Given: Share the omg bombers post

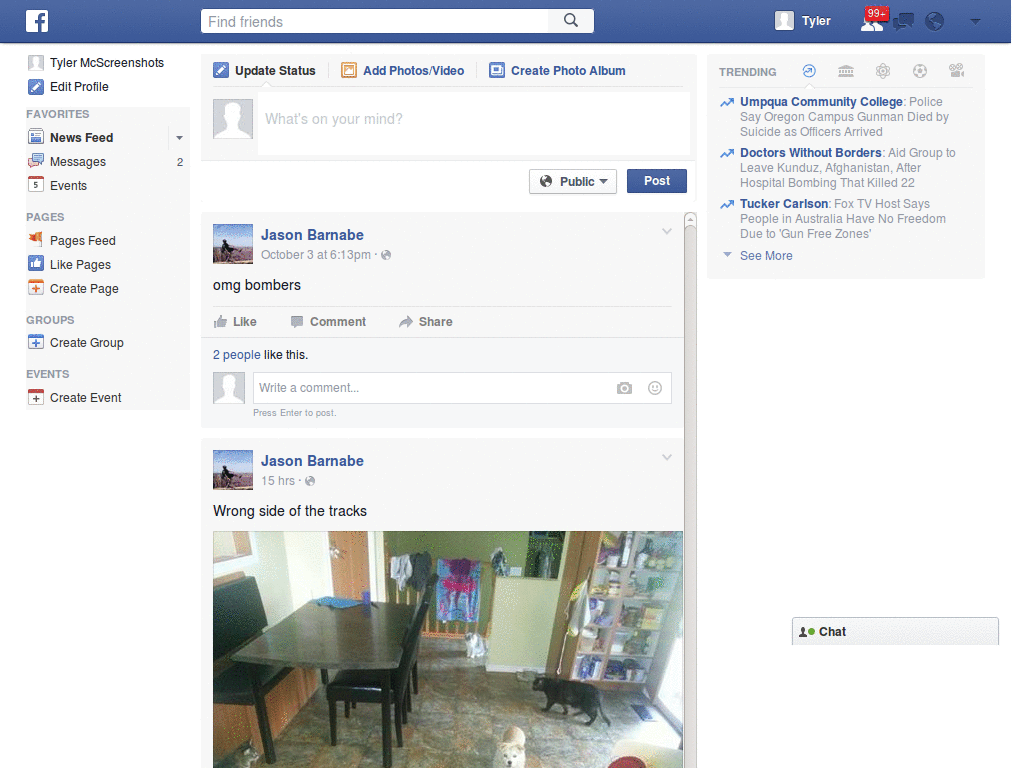Looking at the screenshot, I should pyautogui.click(x=426, y=321).
